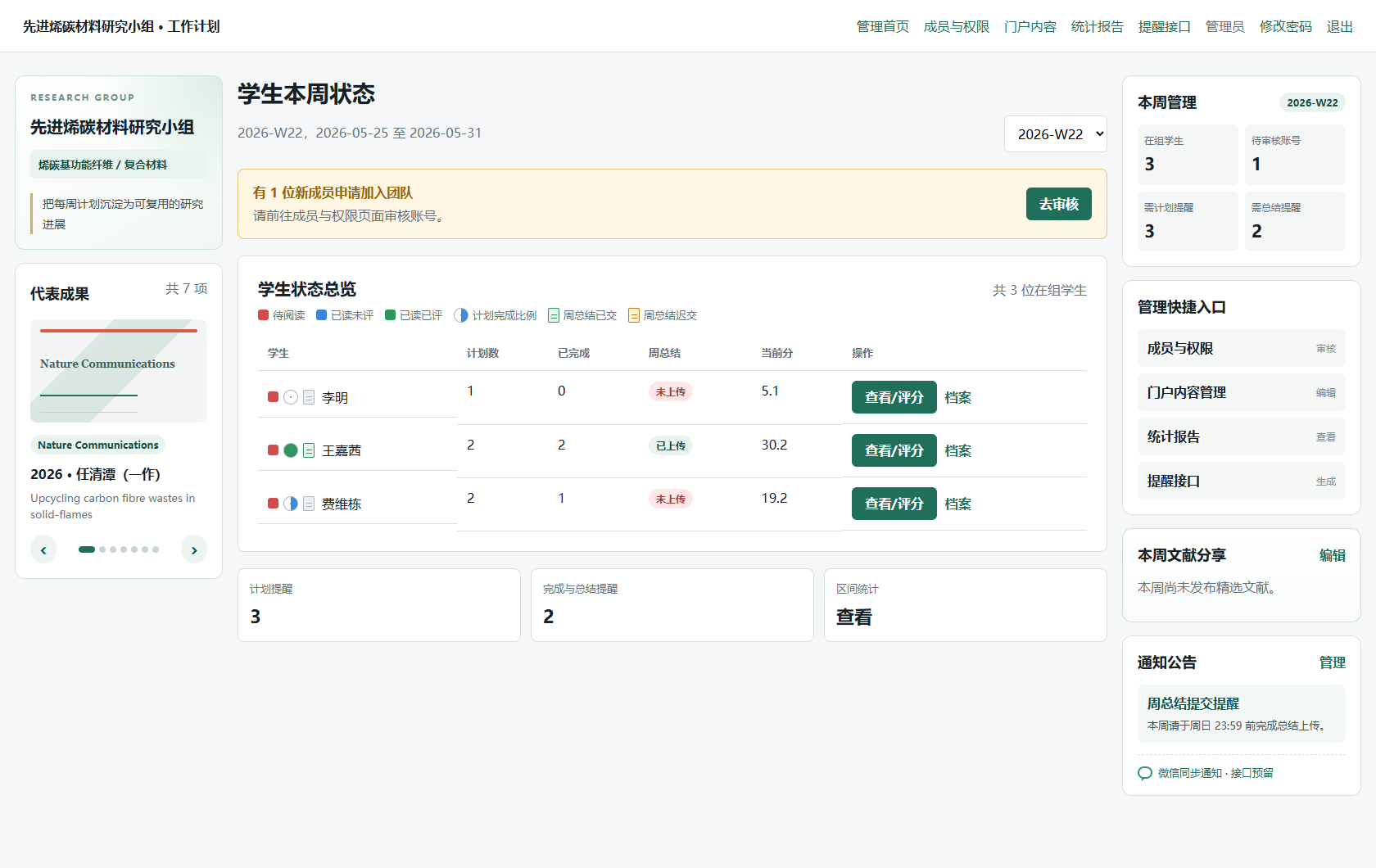The height and width of the screenshot is (868, 1376).
Task: Click the 完成与总结提醒 card showing 2
Action: click(x=672, y=605)
